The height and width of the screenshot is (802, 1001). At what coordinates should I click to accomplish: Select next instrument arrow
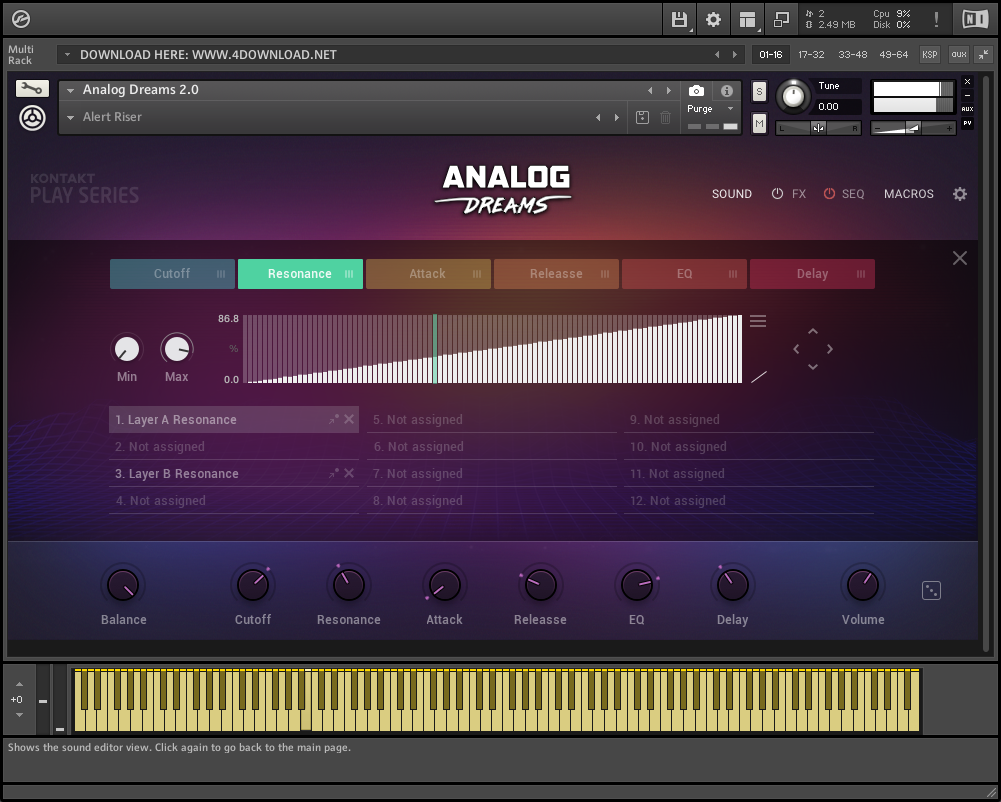[668, 90]
